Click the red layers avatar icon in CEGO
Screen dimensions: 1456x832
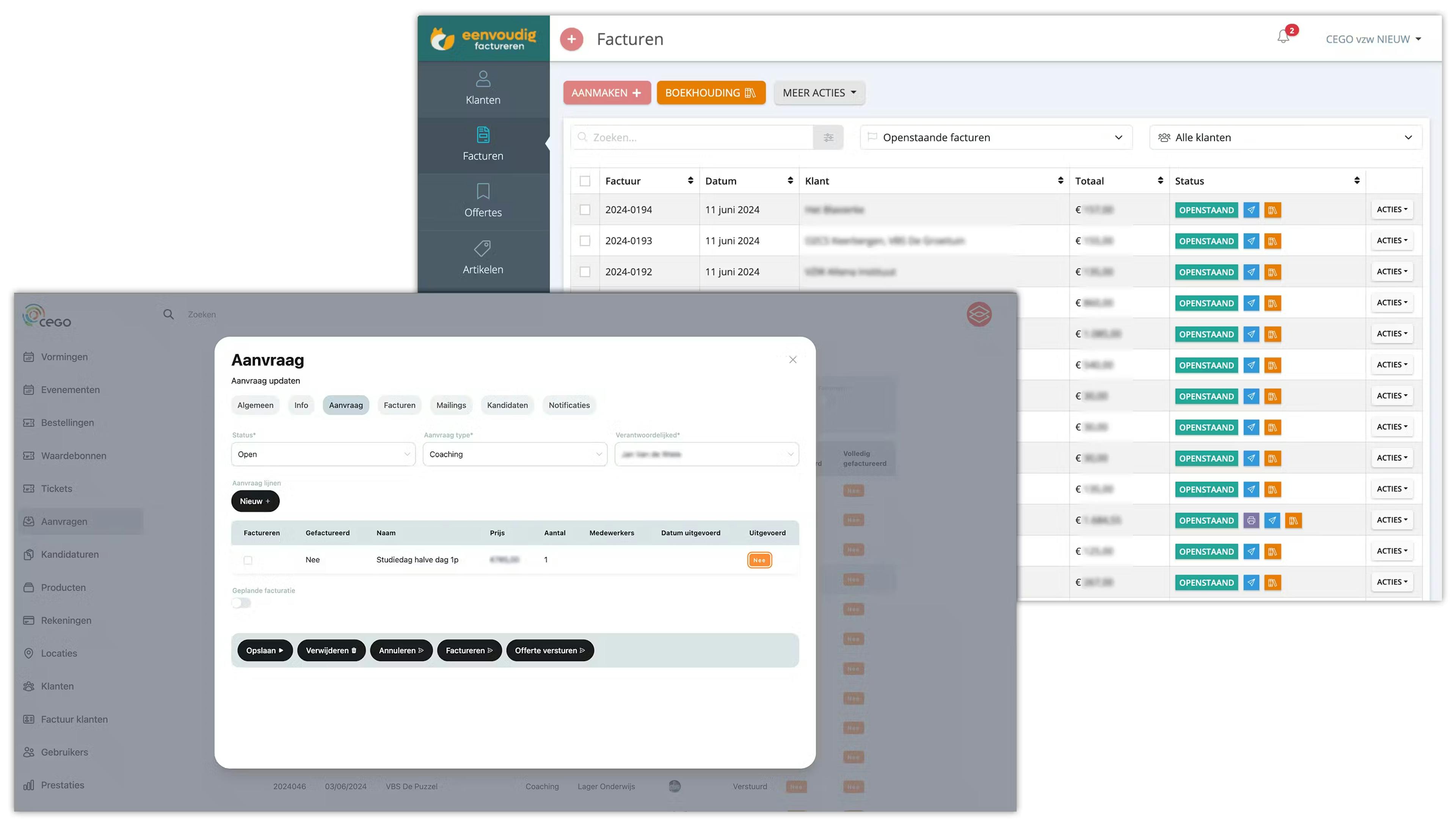(979, 314)
